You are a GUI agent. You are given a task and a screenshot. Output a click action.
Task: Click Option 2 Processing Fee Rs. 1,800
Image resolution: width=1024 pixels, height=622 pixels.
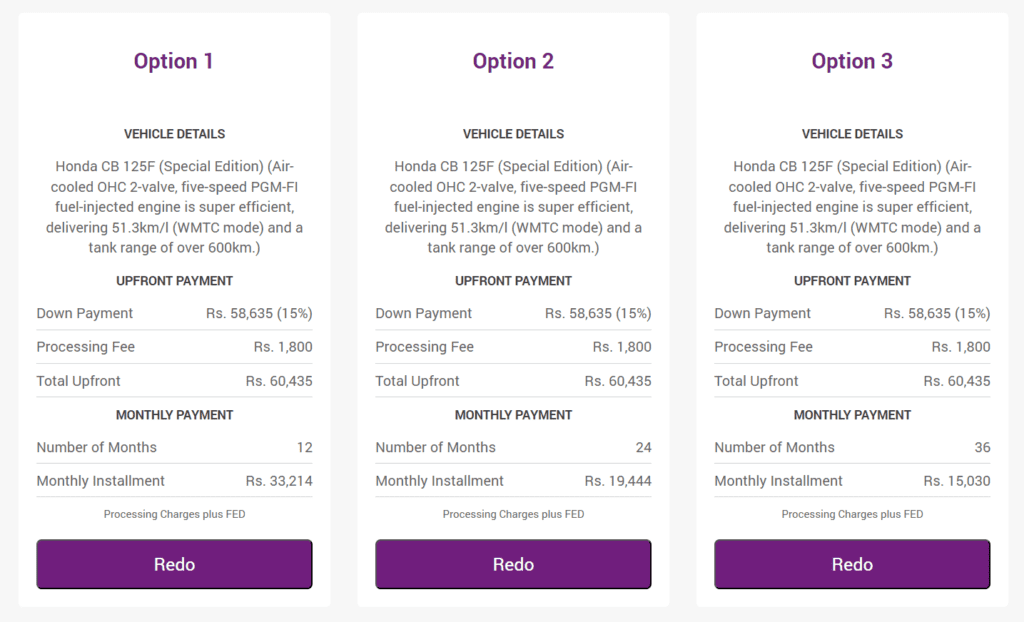(622, 347)
